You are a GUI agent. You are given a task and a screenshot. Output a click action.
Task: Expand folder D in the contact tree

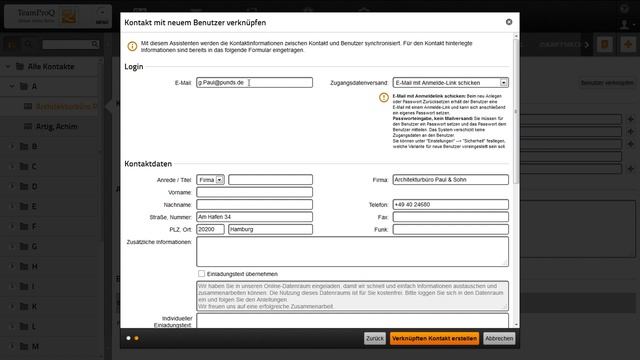[12, 186]
